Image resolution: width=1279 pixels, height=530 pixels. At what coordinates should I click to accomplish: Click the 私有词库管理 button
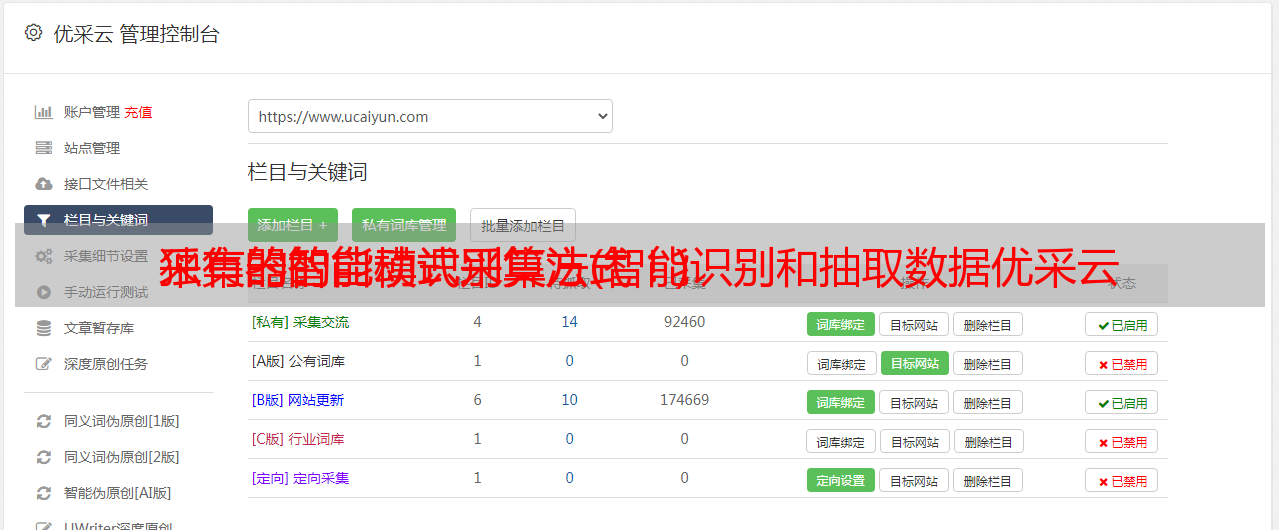pyautogui.click(x=404, y=225)
